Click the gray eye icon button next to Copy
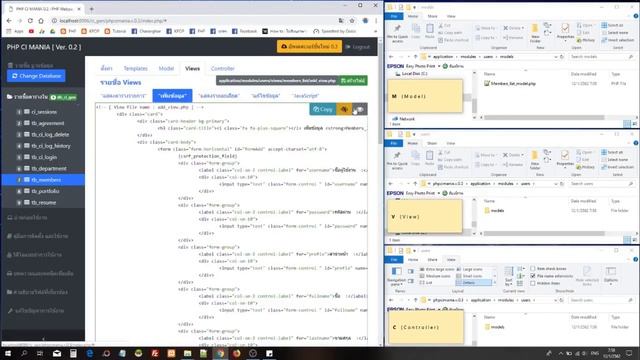This screenshot has width=640, height=360. pyautogui.click(x=360, y=109)
